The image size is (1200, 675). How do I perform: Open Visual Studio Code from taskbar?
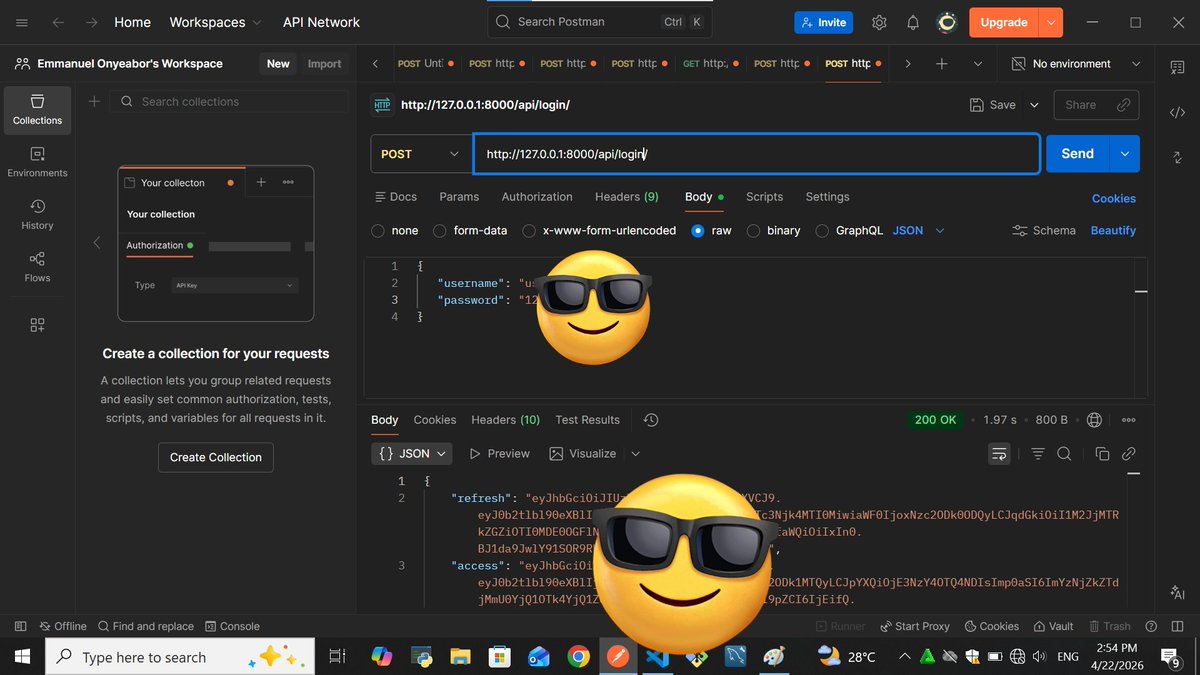(x=657, y=657)
